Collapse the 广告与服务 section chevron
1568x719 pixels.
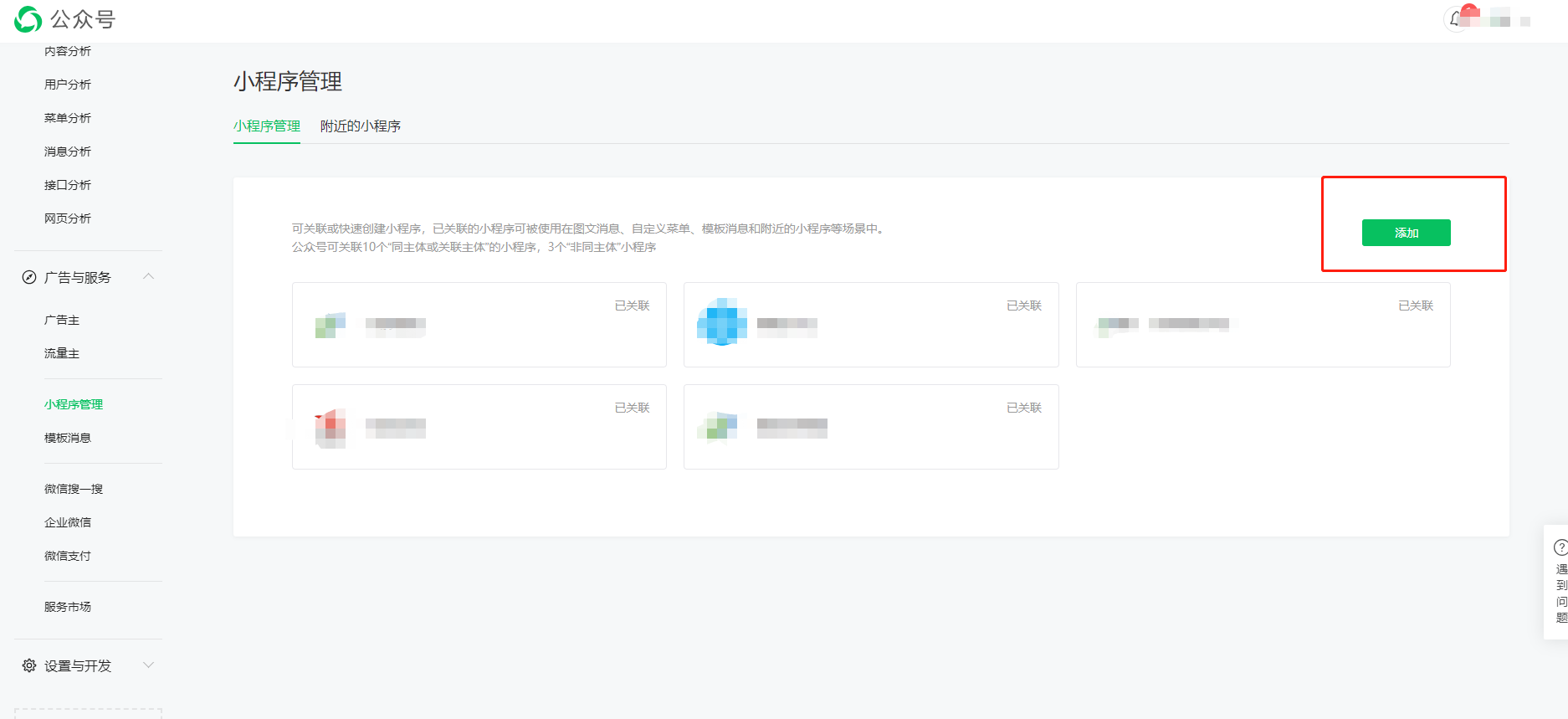149,277
